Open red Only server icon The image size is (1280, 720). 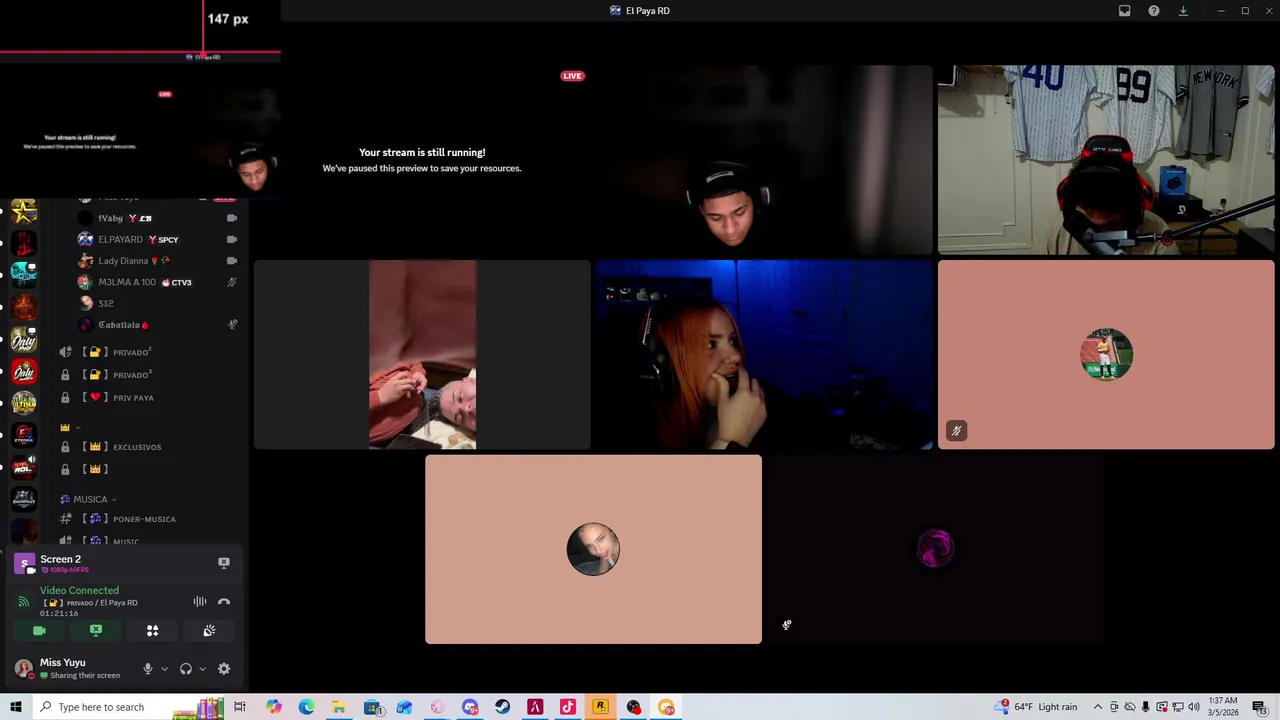pyautogui.click(x=24, y=372)
